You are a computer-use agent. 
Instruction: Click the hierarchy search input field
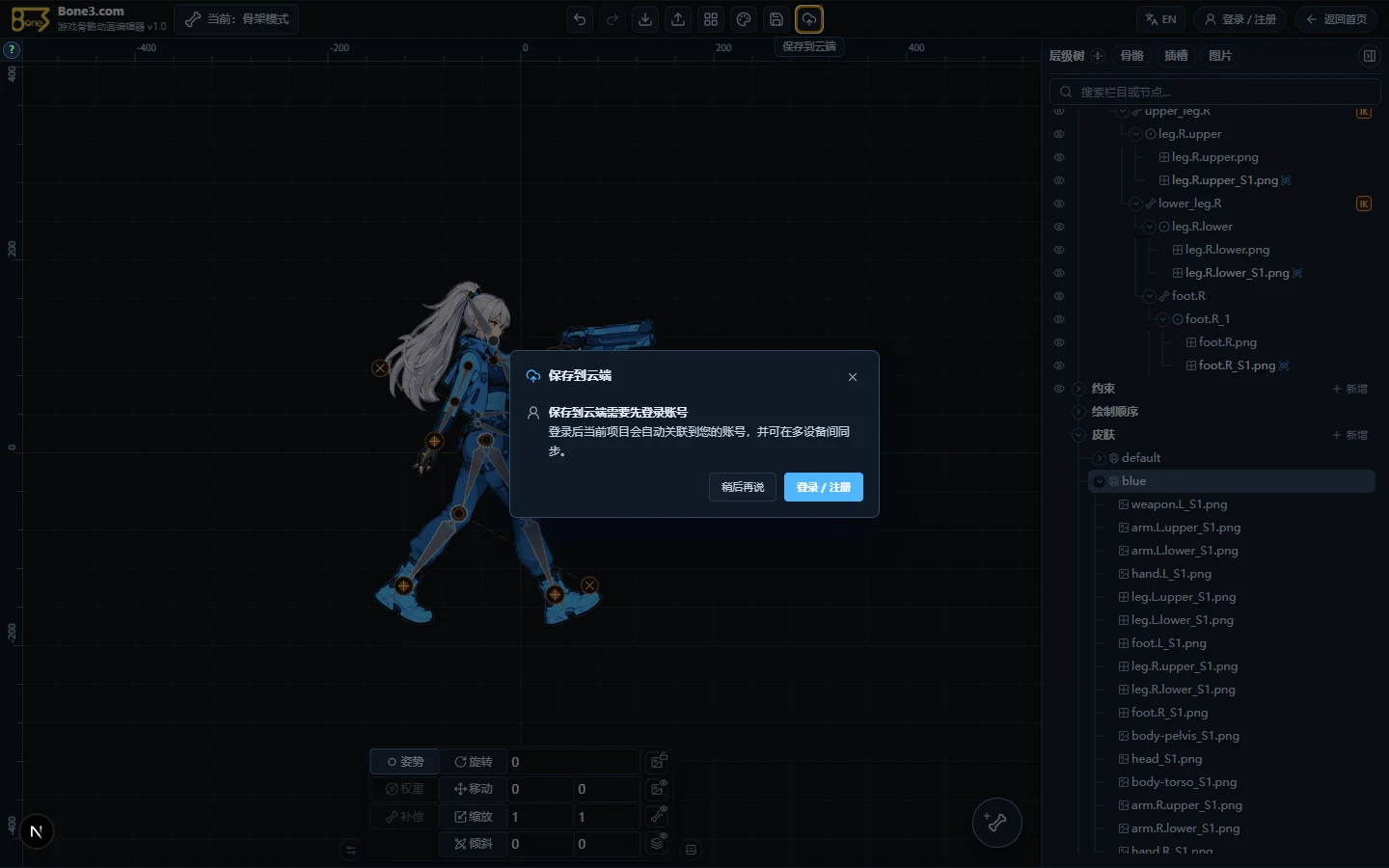click(1215, 92)
